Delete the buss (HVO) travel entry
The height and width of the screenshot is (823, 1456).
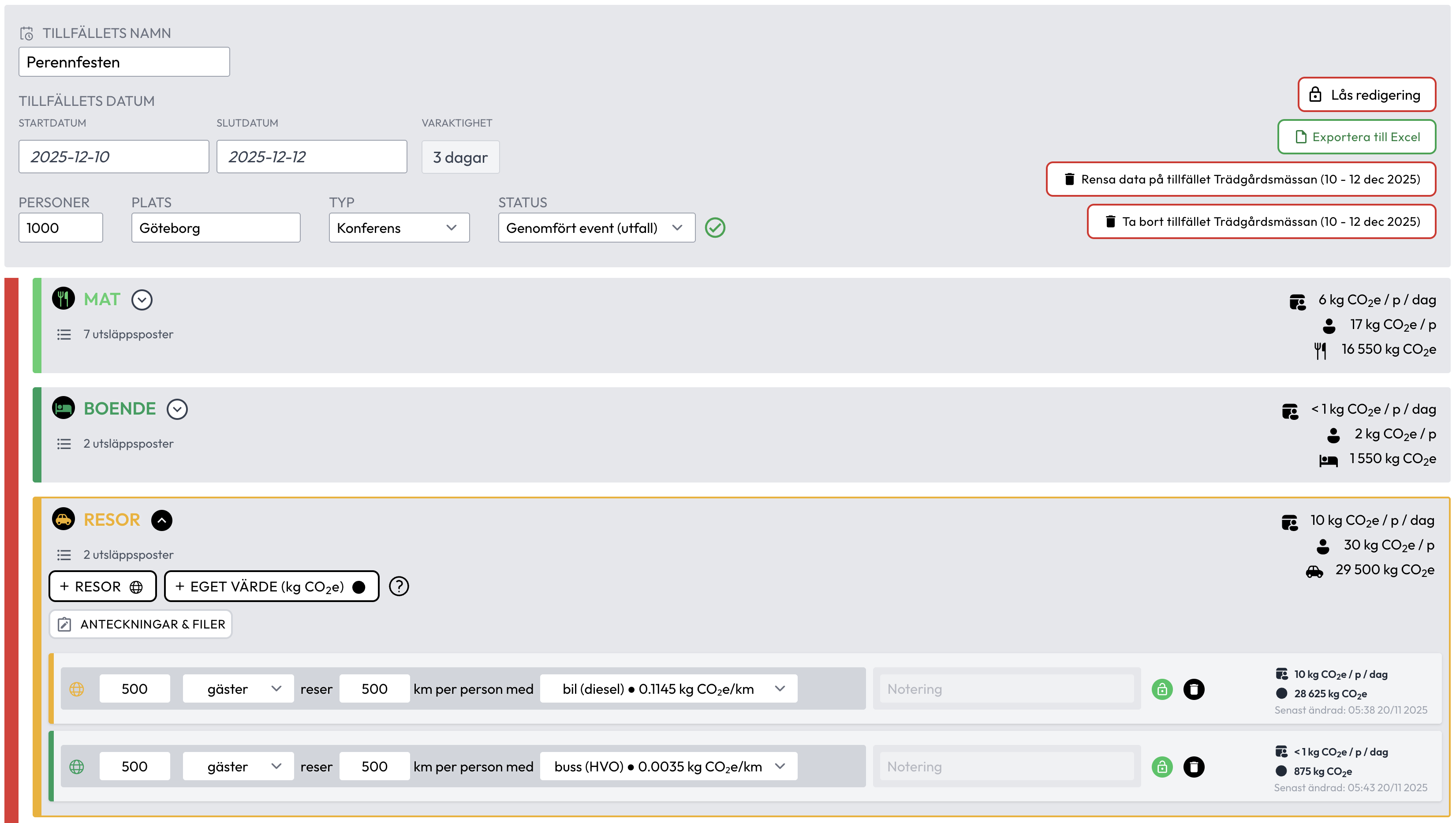[1193, 767]
